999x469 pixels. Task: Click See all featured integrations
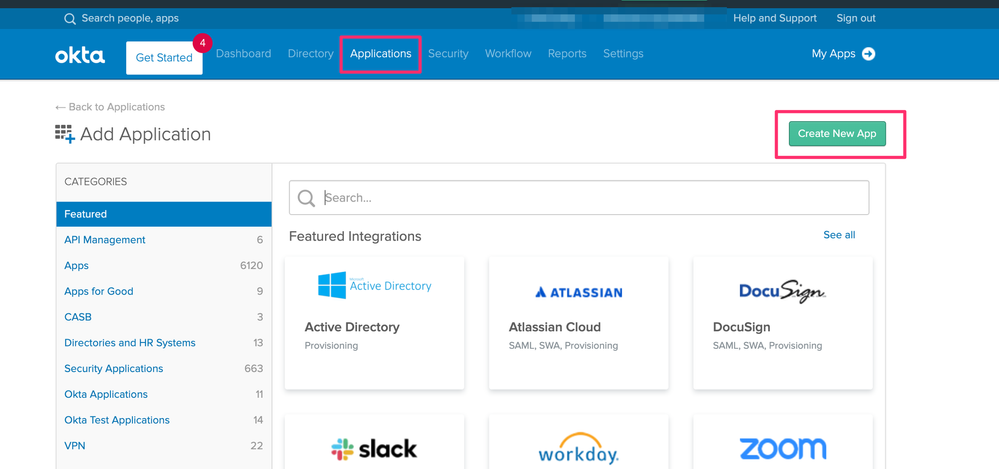(839, 234)
